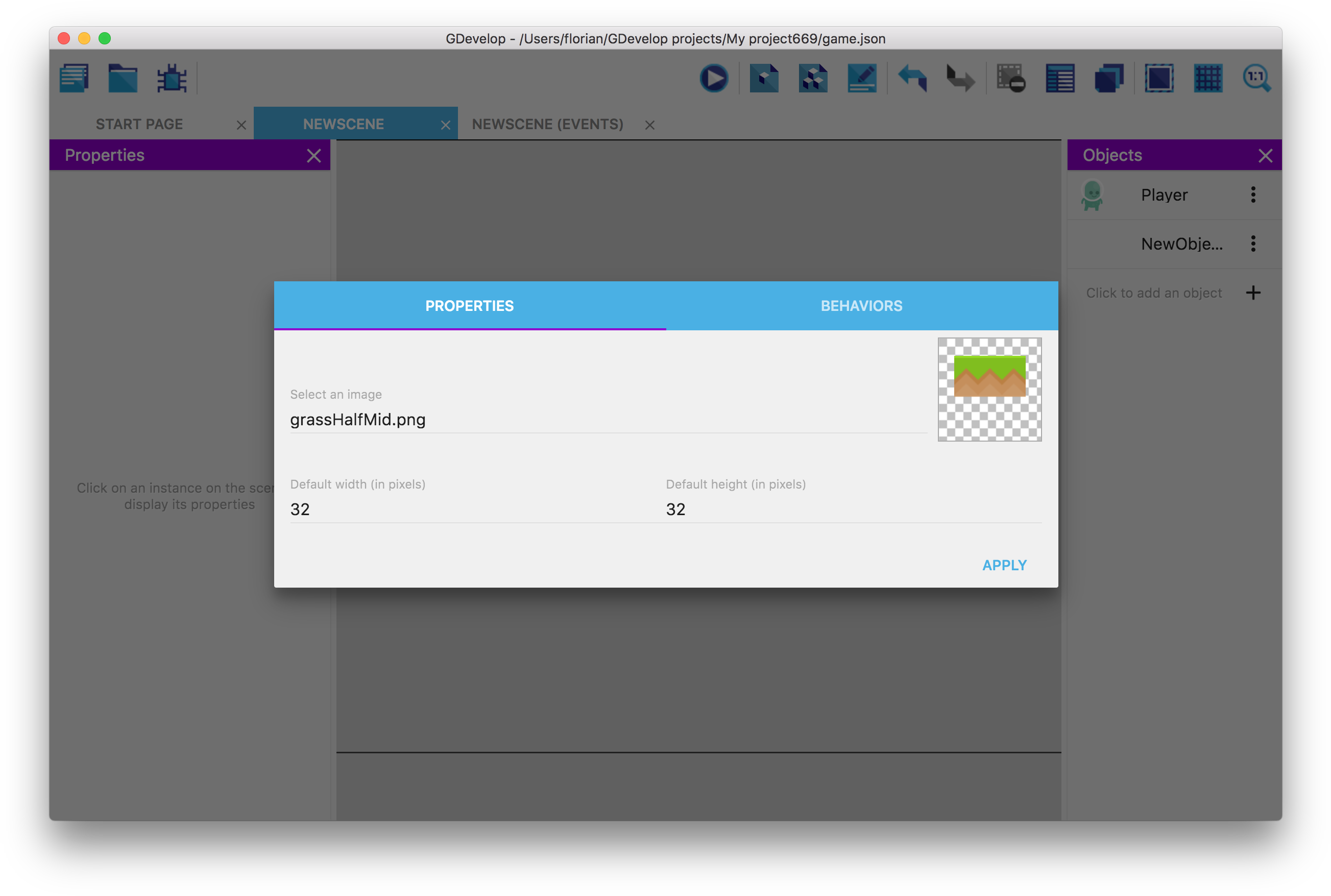Open the objects editor cube icon
Image resolution: width=1331 pixels, height=896 pixels.
[763, 78]
